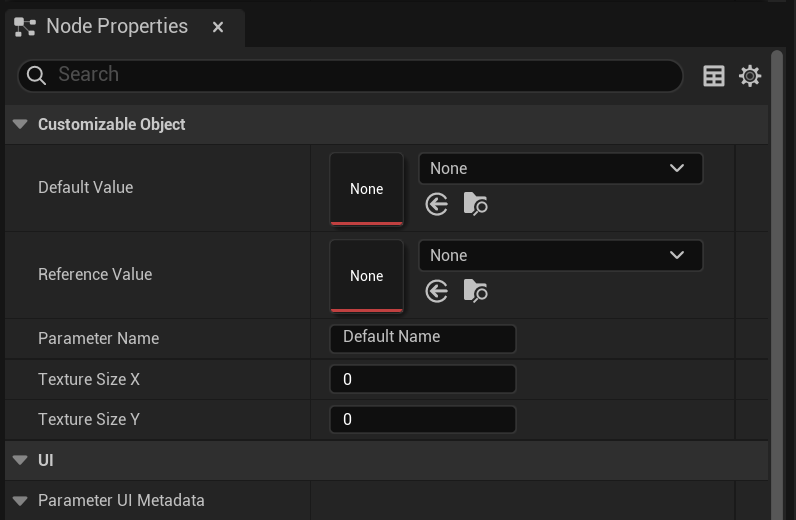796x520 pixels.
Task: Open the Default Value asset dropdown
Action: pyautogui.click(x=560, y=169)
